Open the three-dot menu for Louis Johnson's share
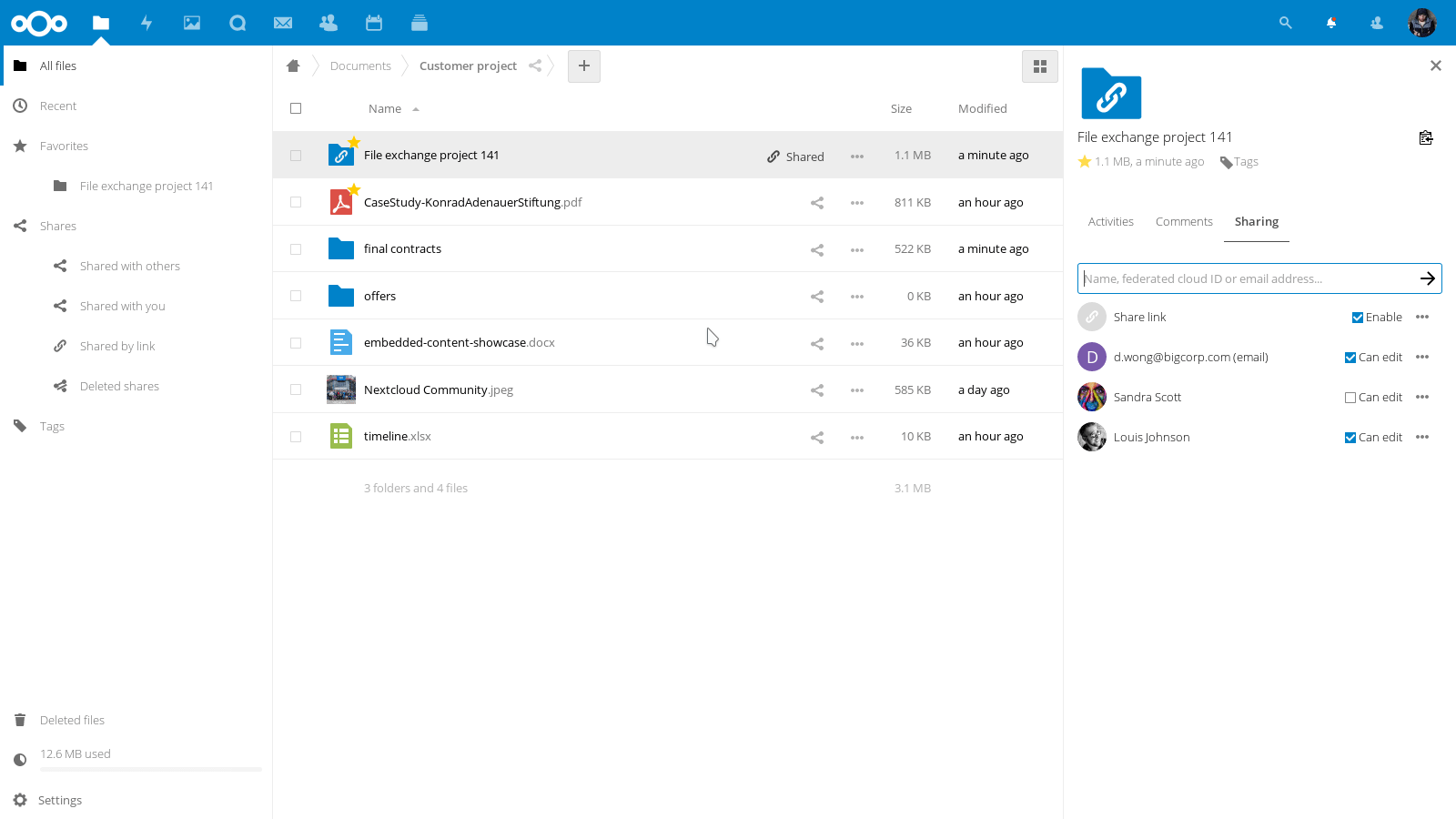 (1422, 437)
